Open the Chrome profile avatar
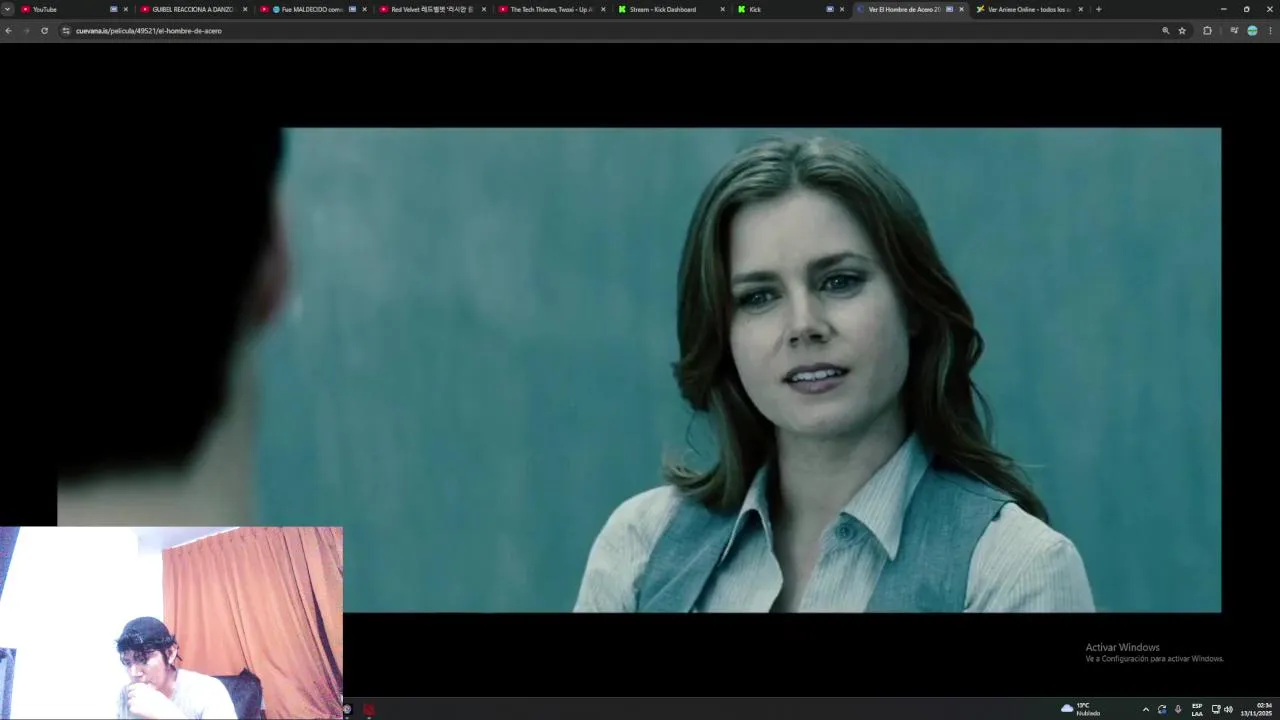 pyautogui.click(x=1252, y=31)
